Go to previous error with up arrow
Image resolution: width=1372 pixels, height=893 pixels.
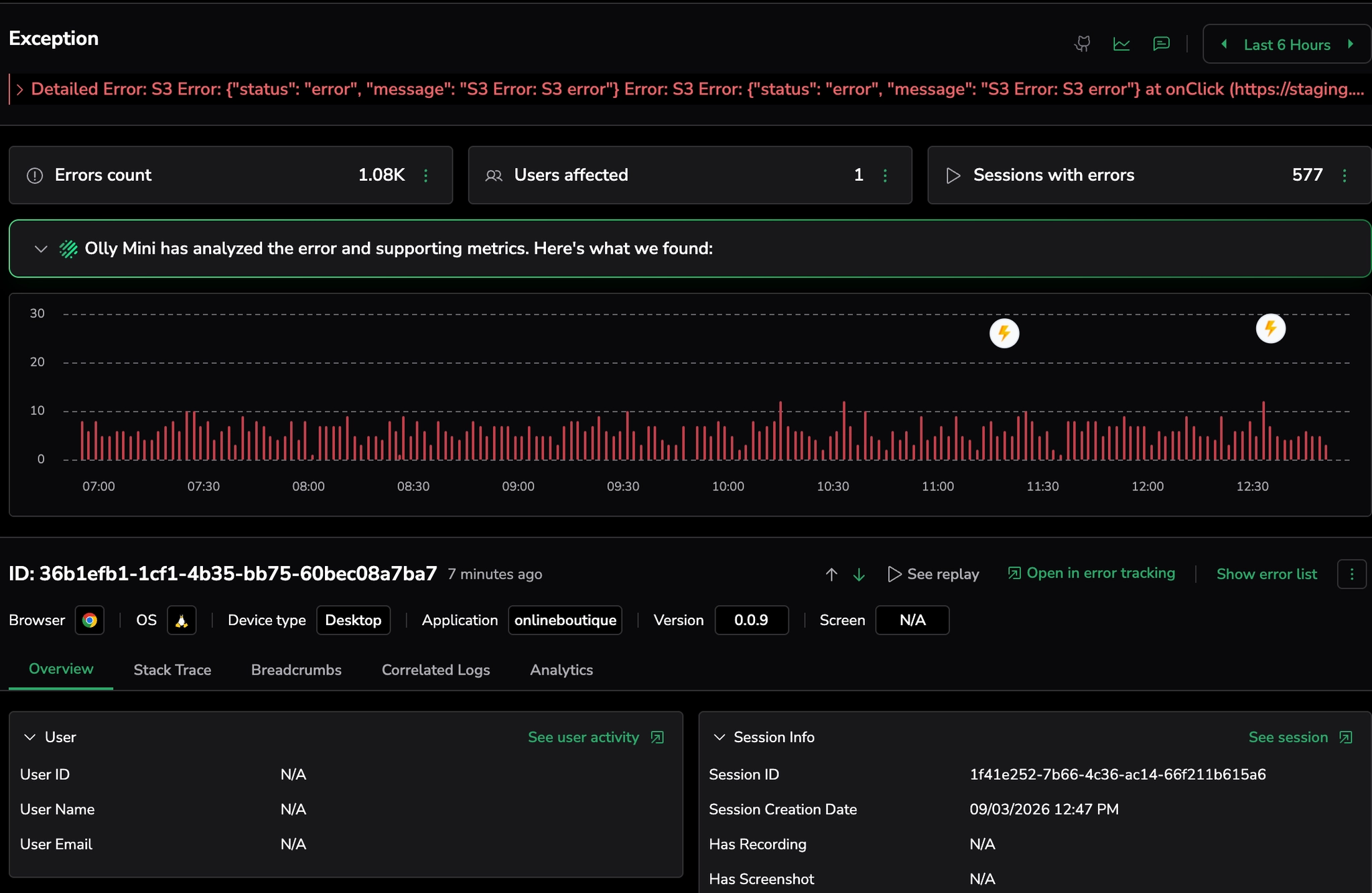(x=831, y=575)
